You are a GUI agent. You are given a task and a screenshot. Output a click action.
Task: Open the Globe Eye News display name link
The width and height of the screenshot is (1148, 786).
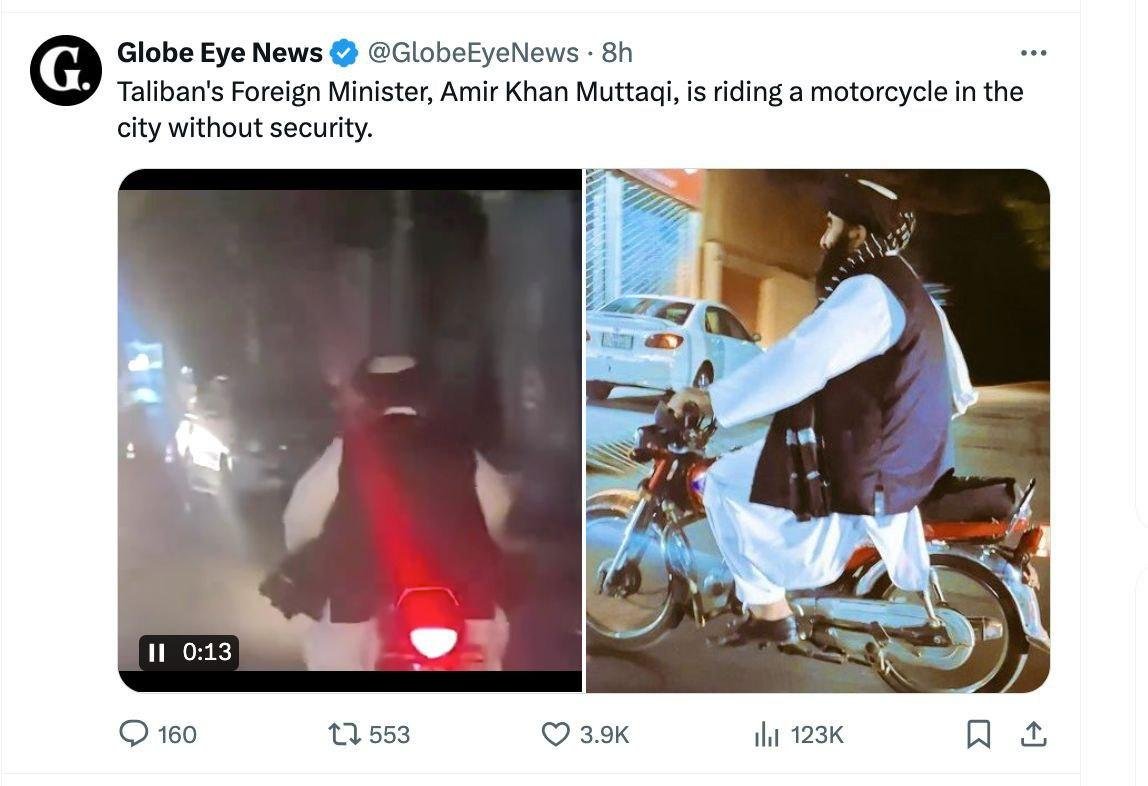point(220,52)
